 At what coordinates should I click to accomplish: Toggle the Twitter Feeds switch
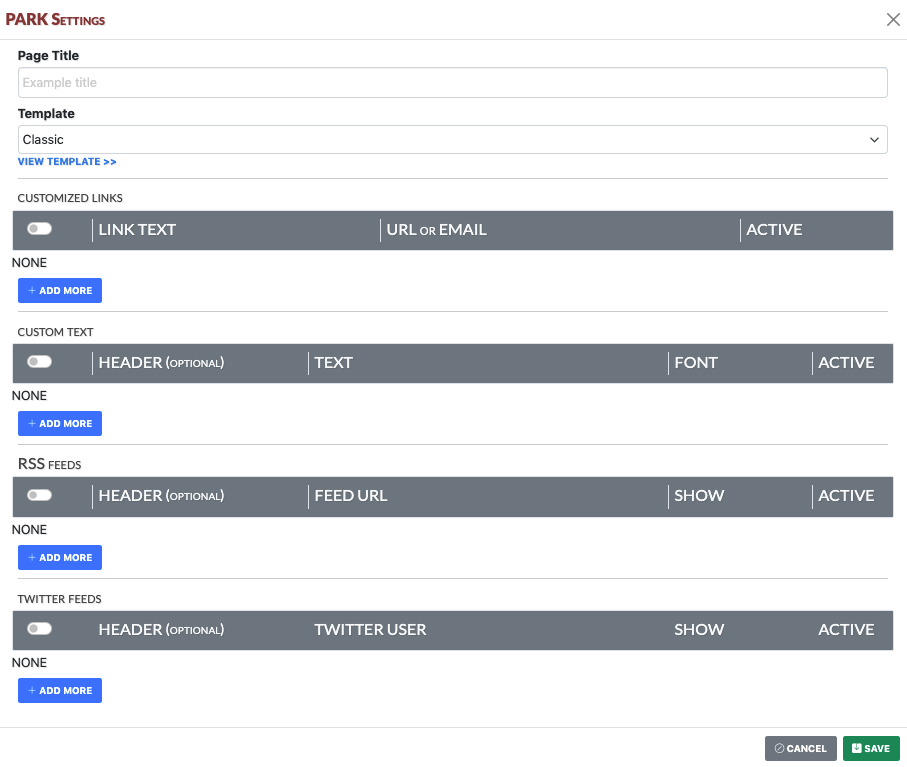[x=39, y=629]
